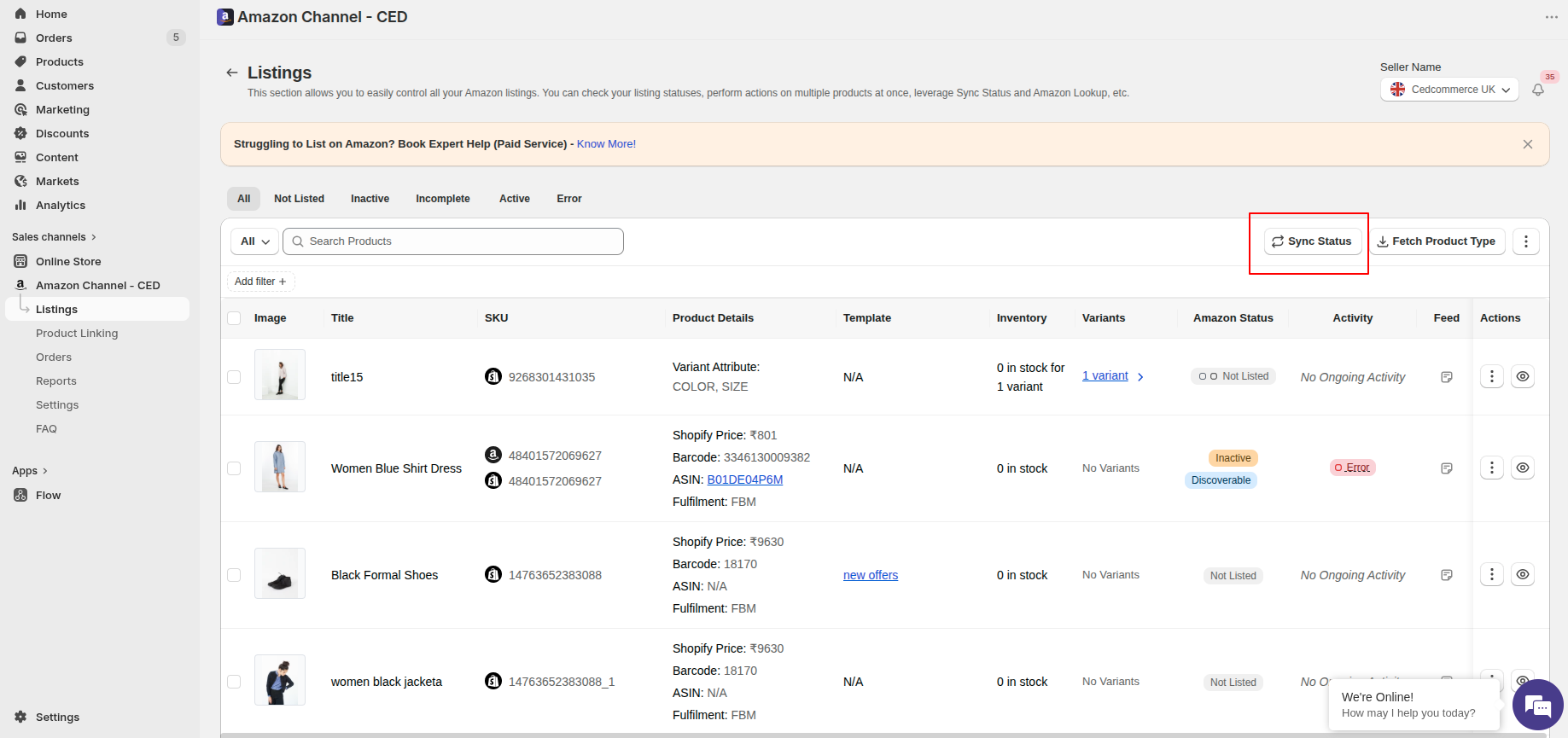Image resolution: width=1568 pixels, height=738 pixels.
Task: Open the women black jacketa thumbnail
Action: (x=280, y=680)
